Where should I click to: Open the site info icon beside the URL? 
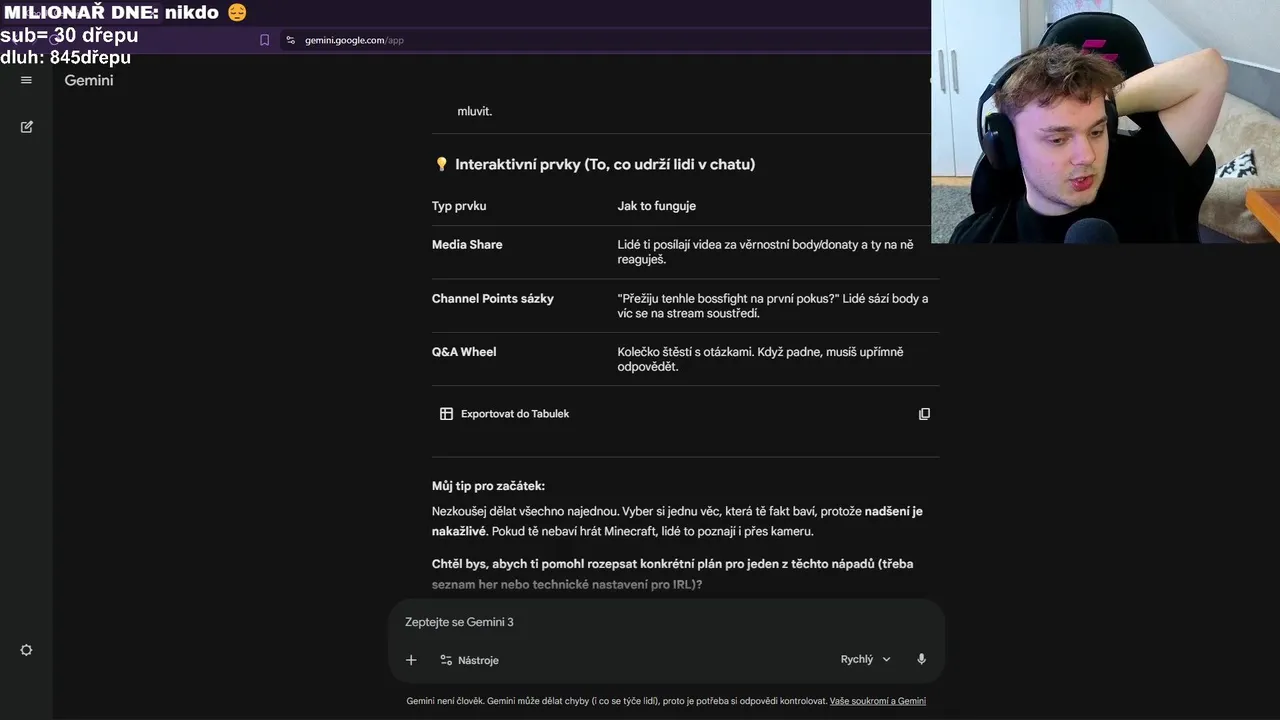click(290, 40)
